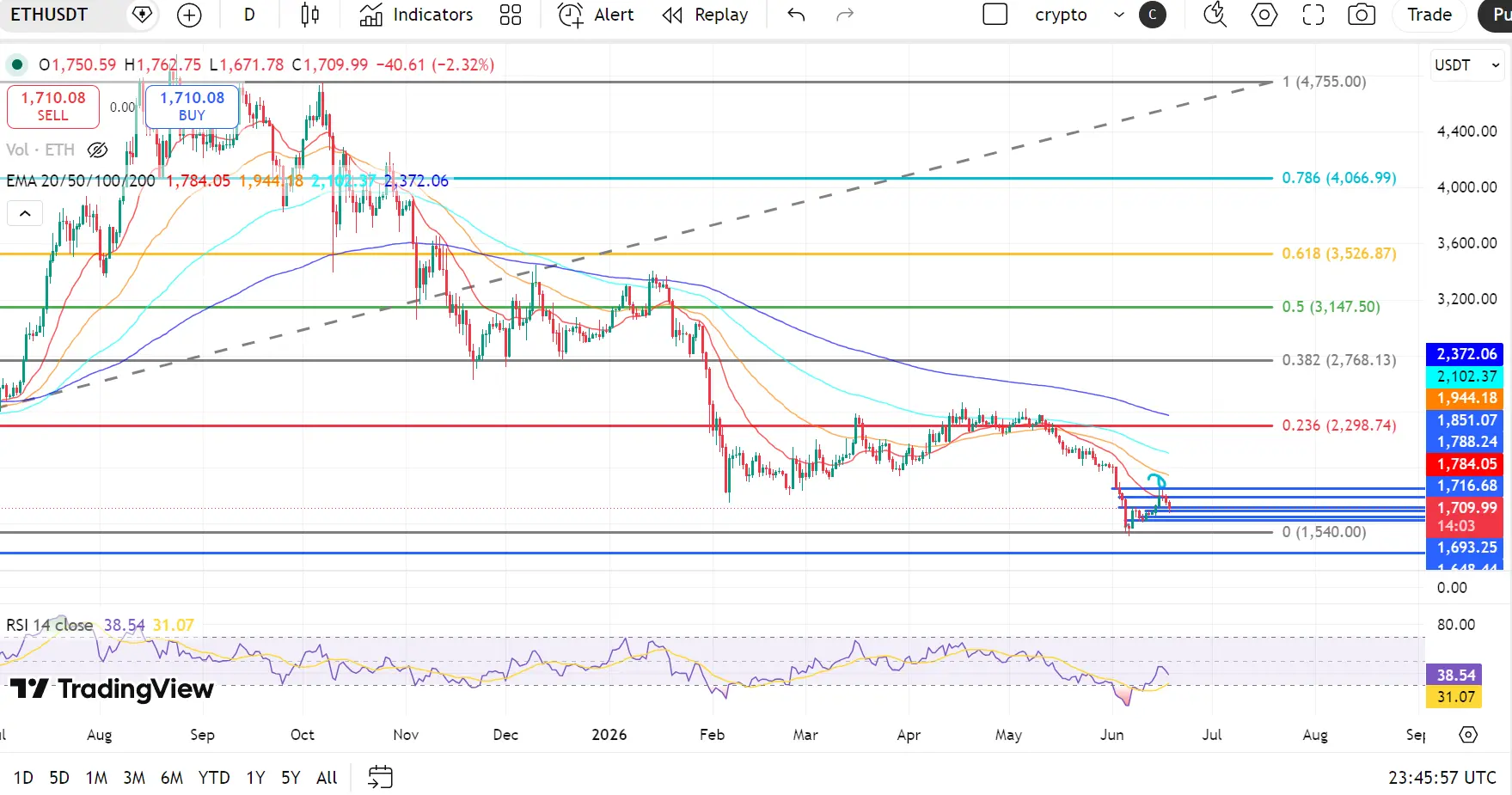1512x795 pixels.
Task: Click the 2,372.06 EMA price scale label
Action: tap(1466, 354)
